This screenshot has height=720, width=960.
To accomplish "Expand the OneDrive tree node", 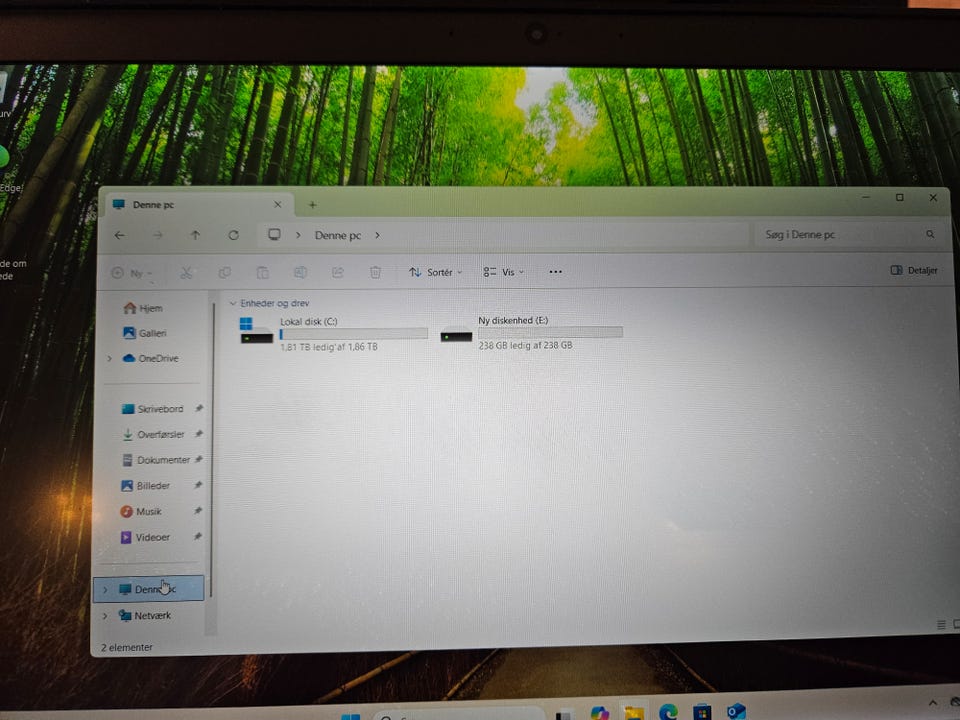I will (110, 358).
